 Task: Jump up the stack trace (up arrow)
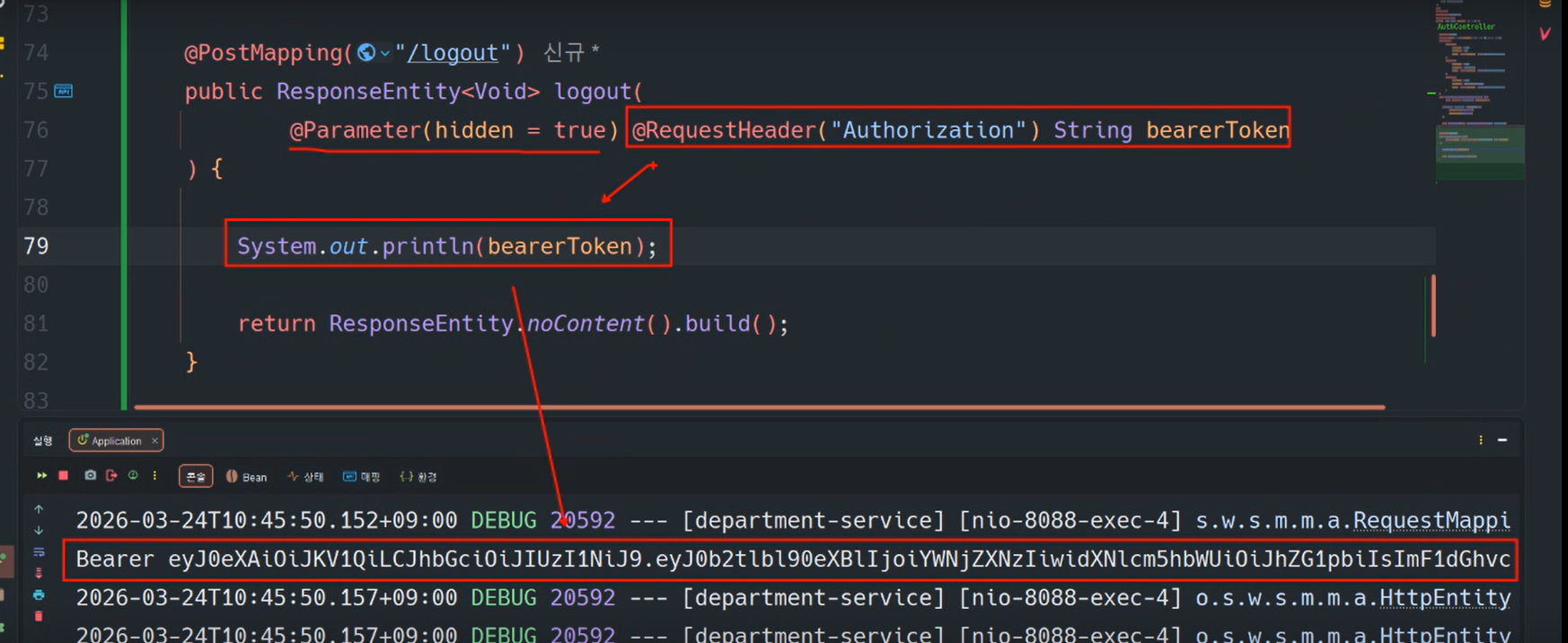(39, 509)
